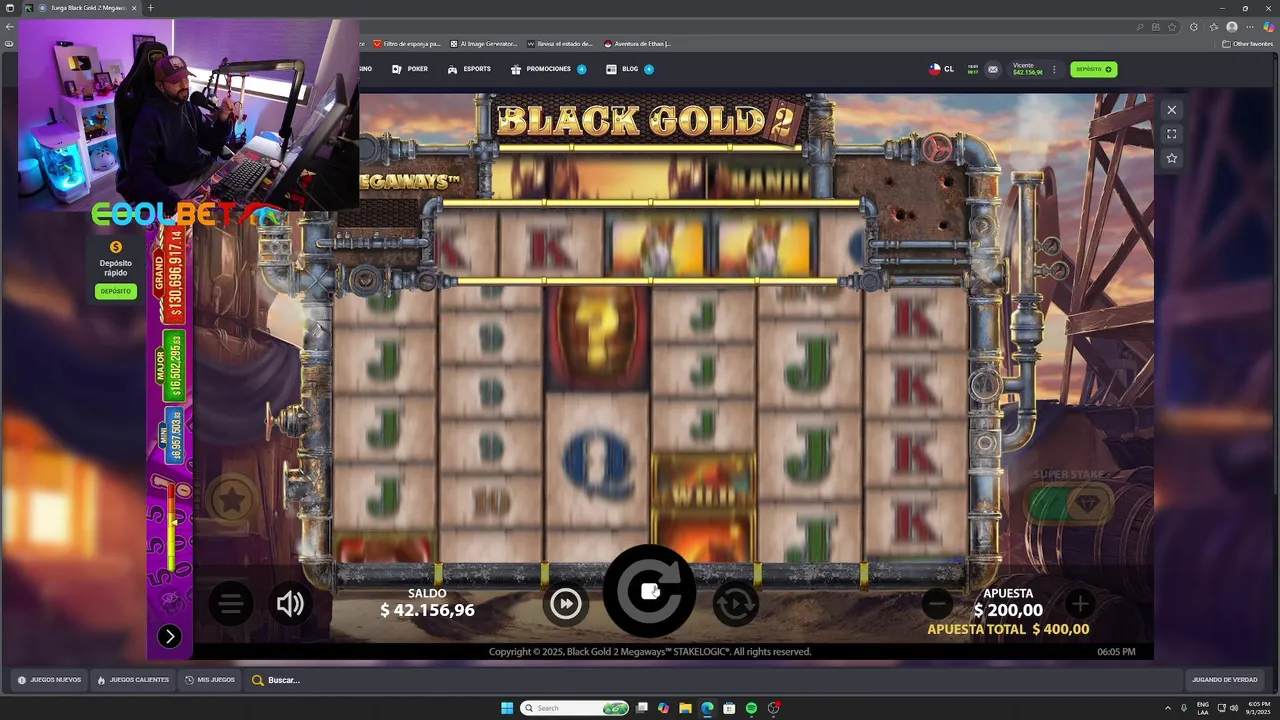The height and width of the screenshot is (720, 1280).
Task: Stop the spin with the center button
Action: 649,591
